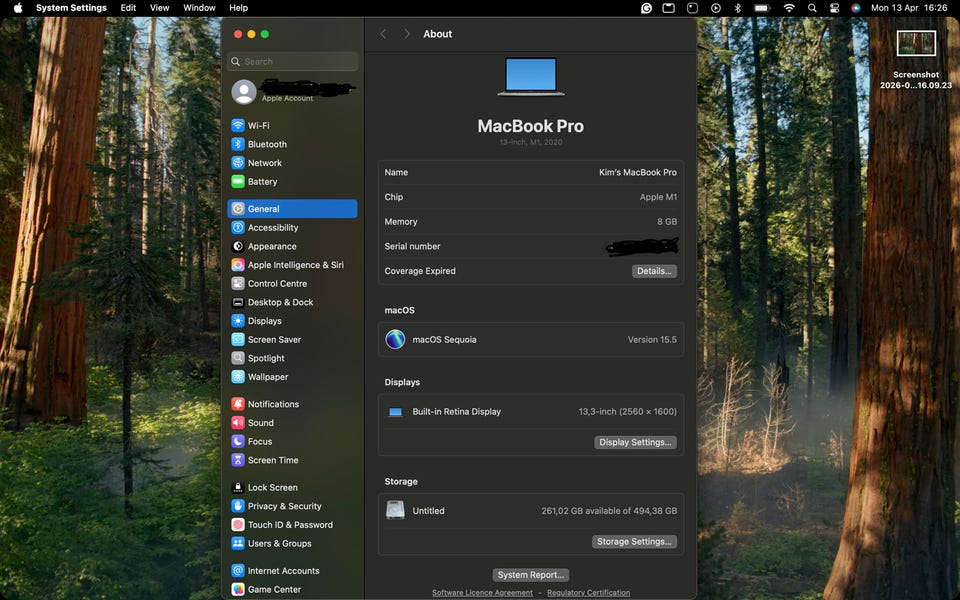Open Displays in the sidebar

click(x=292, y=321)
